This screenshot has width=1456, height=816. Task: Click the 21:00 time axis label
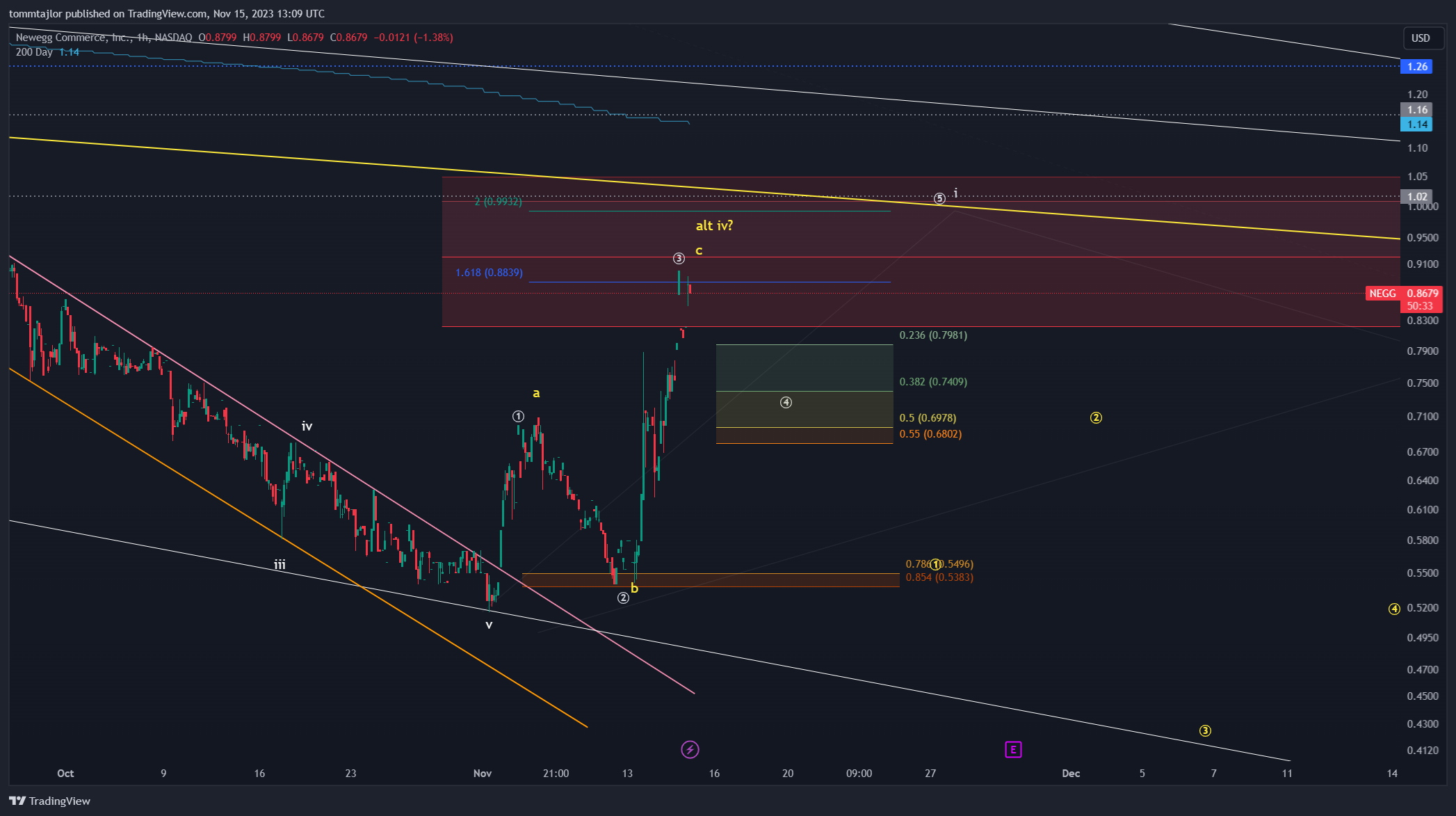point(556,774)
